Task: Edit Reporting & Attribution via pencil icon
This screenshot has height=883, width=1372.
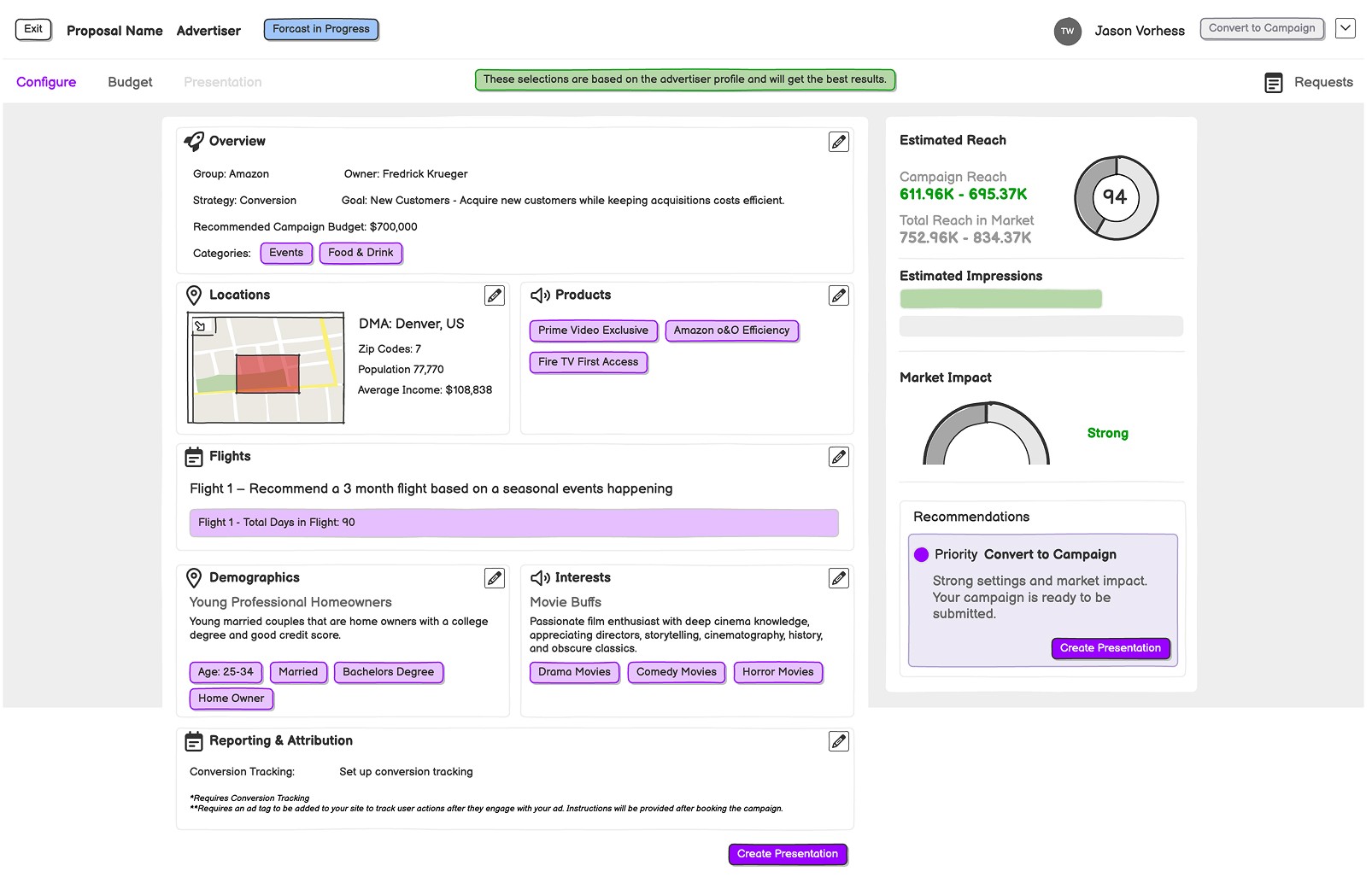Action: [x=838, y=741]
